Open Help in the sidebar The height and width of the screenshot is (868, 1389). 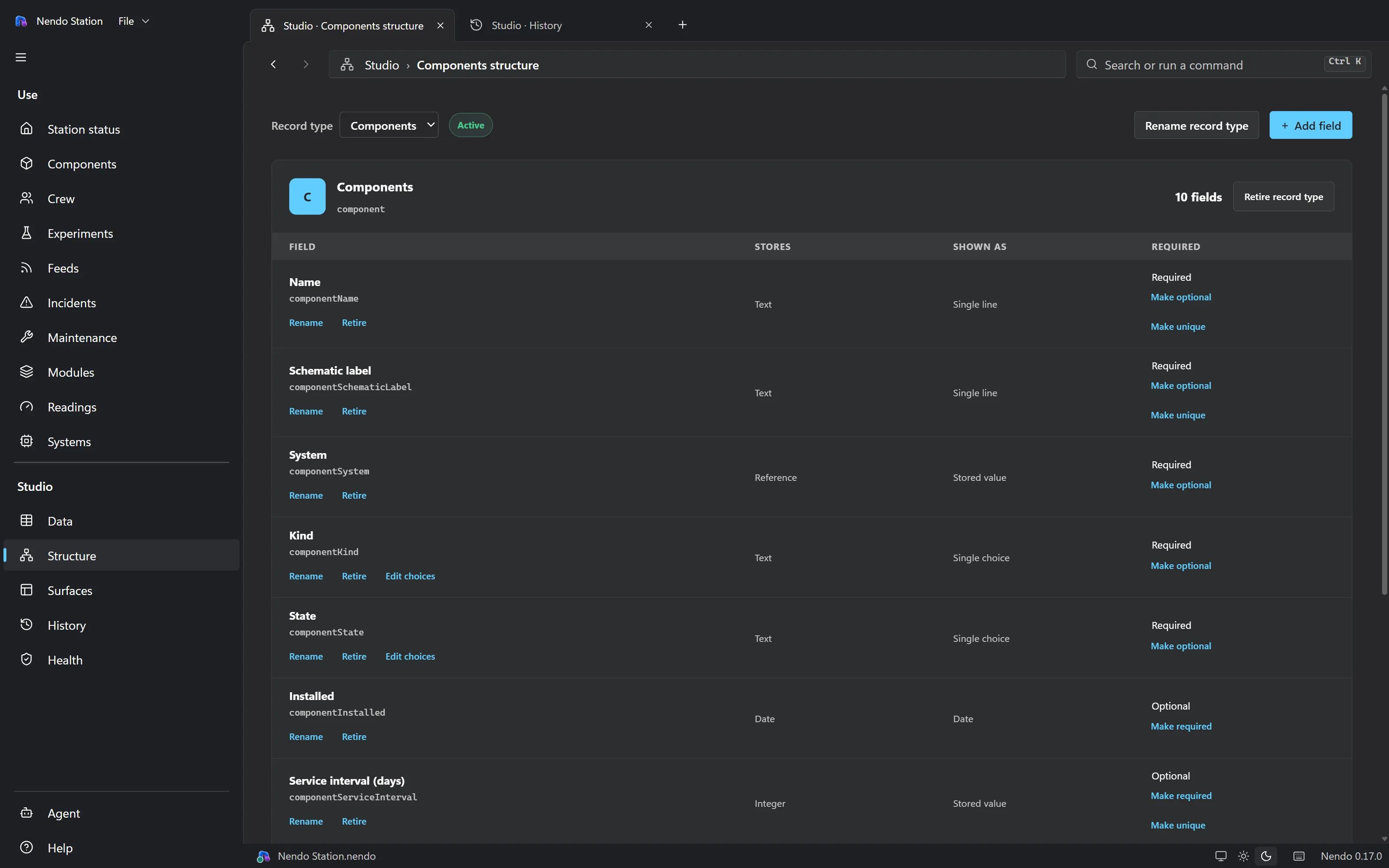coord(122,847)
